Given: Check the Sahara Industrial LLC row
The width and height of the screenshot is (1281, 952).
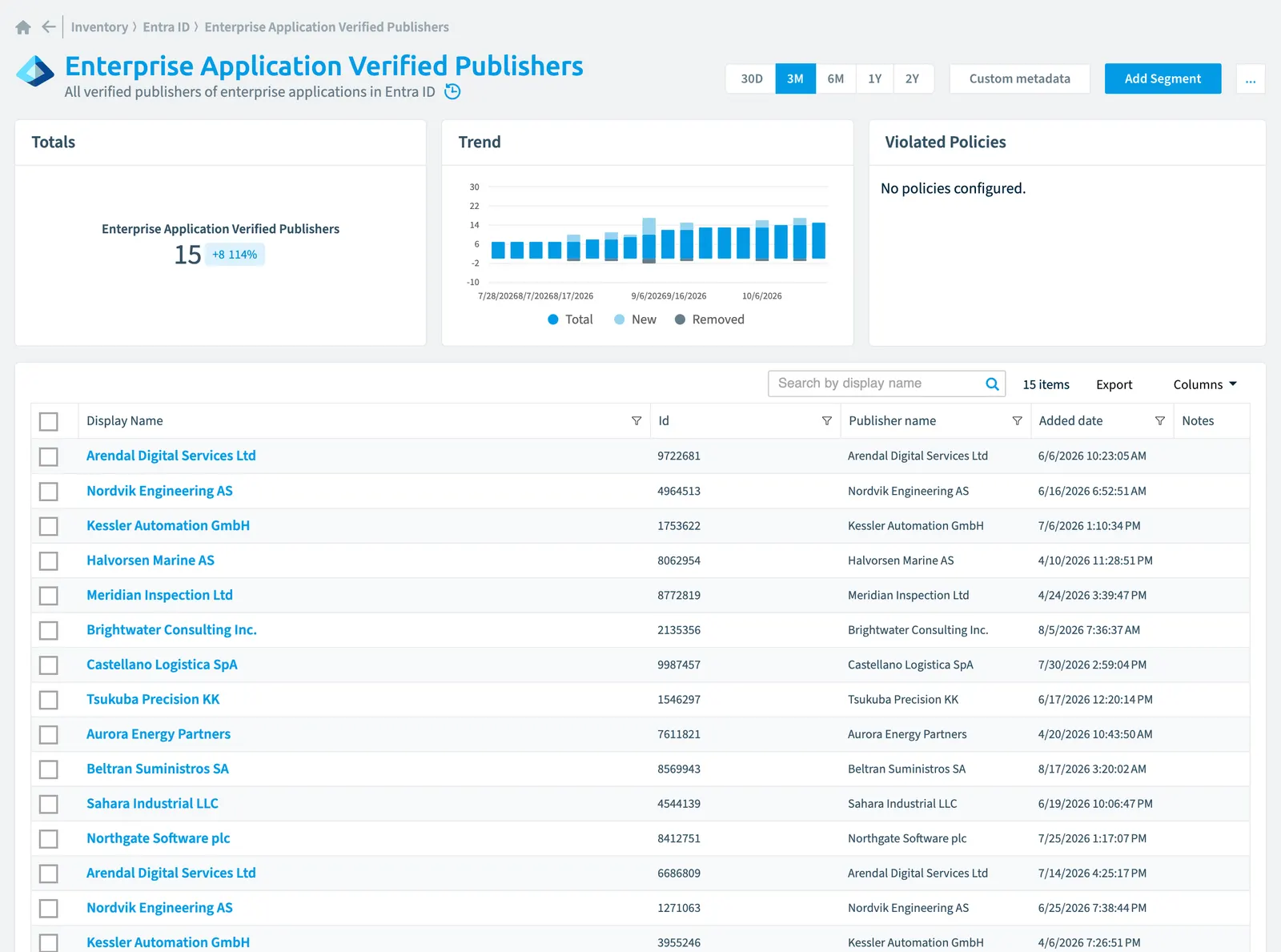Looking at the screenshot, I should click(49, 804).
